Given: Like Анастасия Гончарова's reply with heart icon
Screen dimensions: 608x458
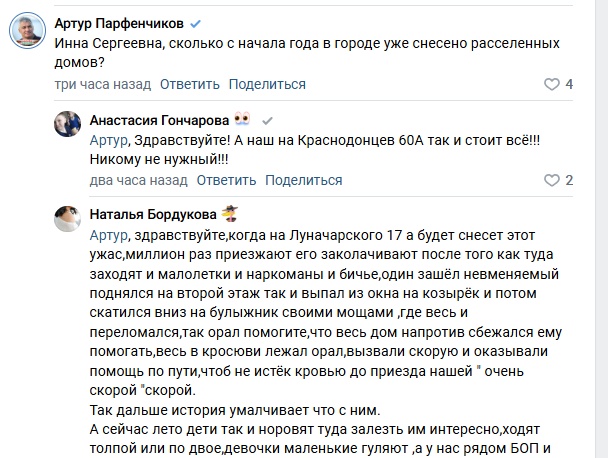Looking at the screenshot, I should tap(551, 180).
